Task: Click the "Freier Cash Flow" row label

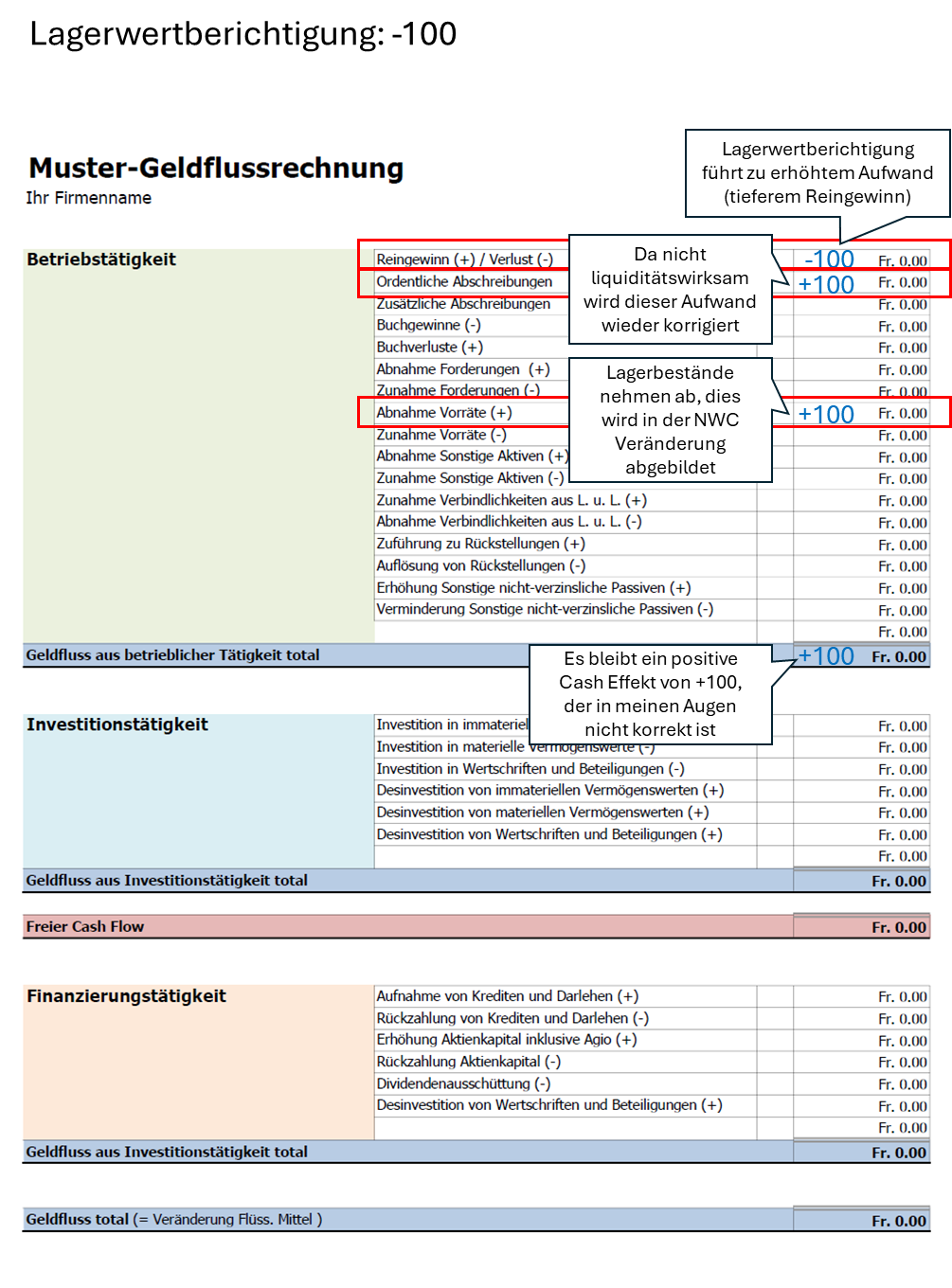Action: 85,927
